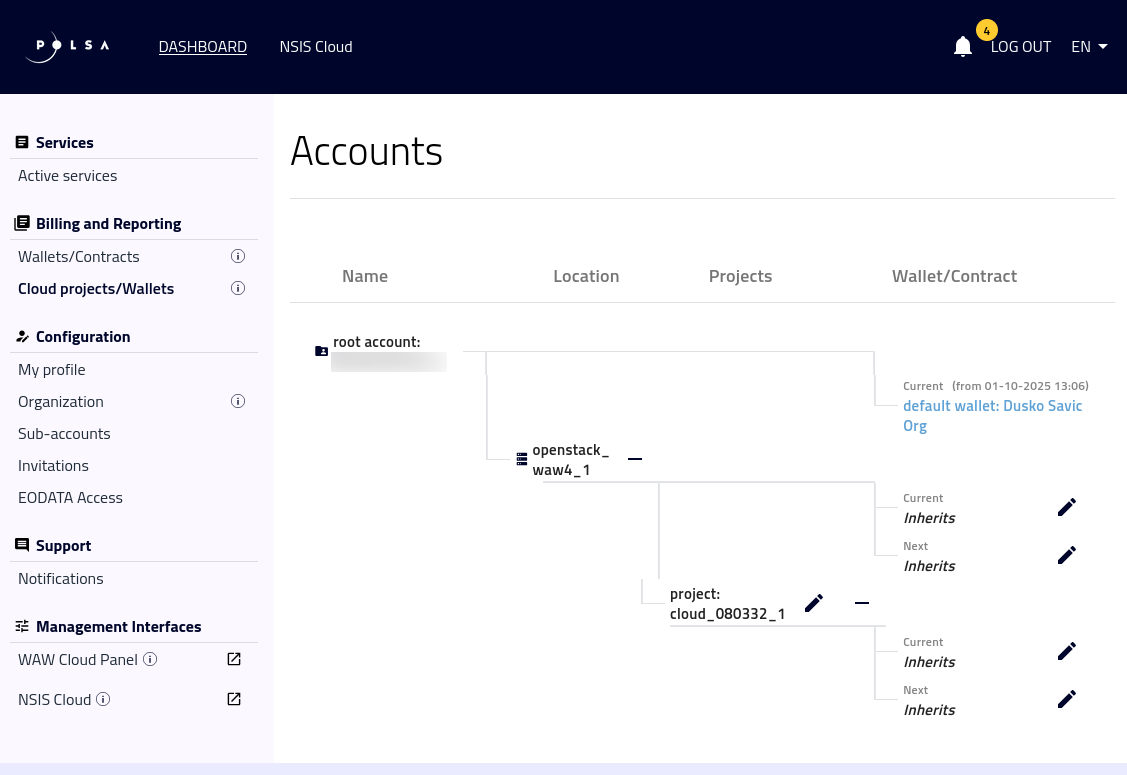This screenshot has height=775, width=1127.
Task: Open the EN language dropdown
Action: coord(1089,47)
